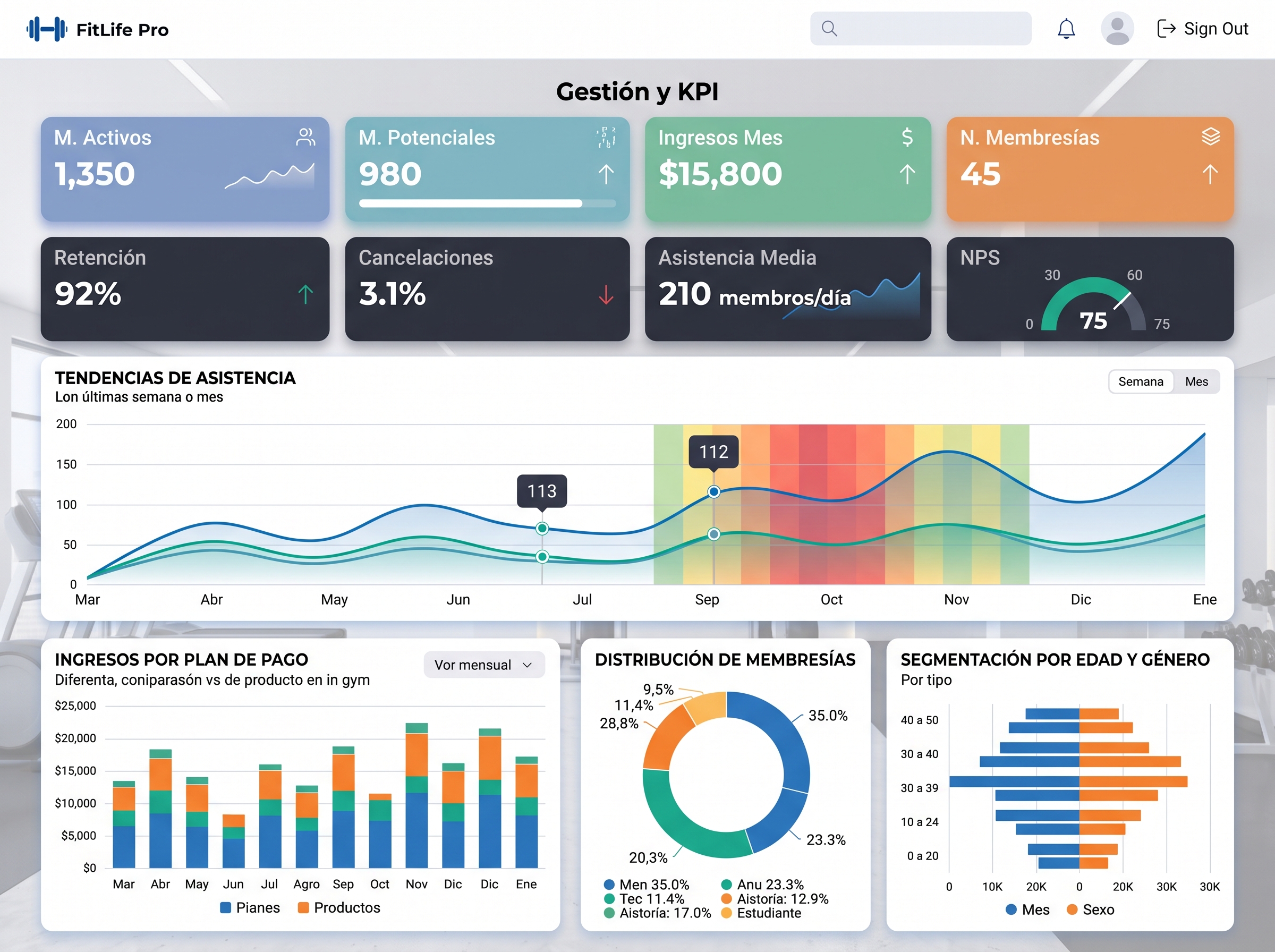The image size is (1275, 952).
Task: Focus the search input field
Action: pyautogui.click(x=921, y=28)
